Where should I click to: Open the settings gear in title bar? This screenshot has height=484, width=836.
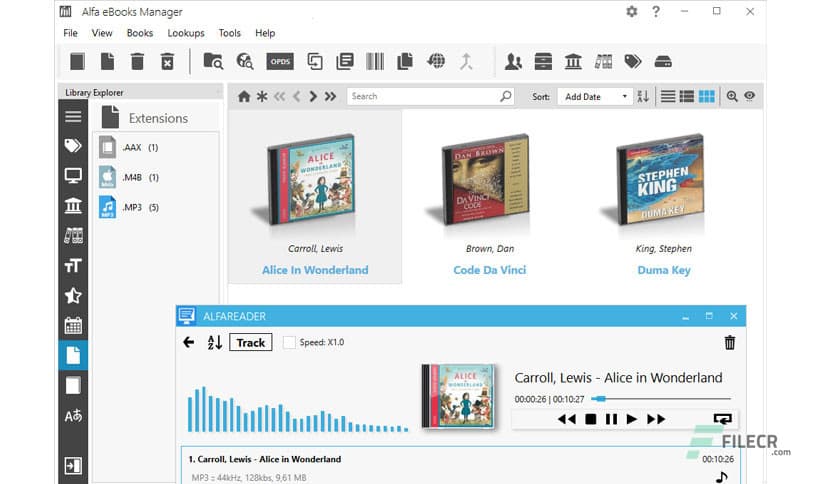click(x=632, y=11)
